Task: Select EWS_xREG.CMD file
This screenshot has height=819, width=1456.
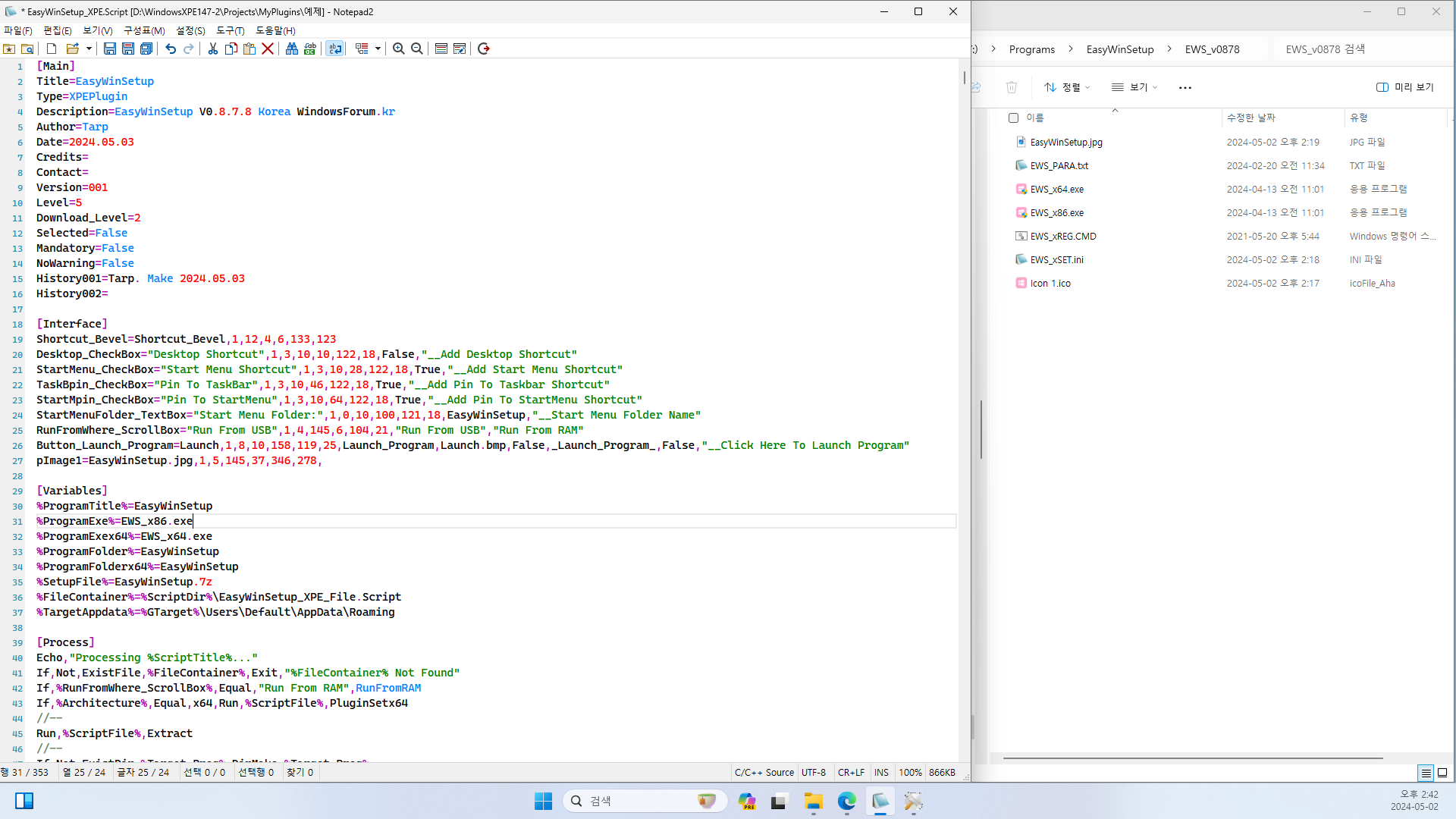Action: [1063, 237]
